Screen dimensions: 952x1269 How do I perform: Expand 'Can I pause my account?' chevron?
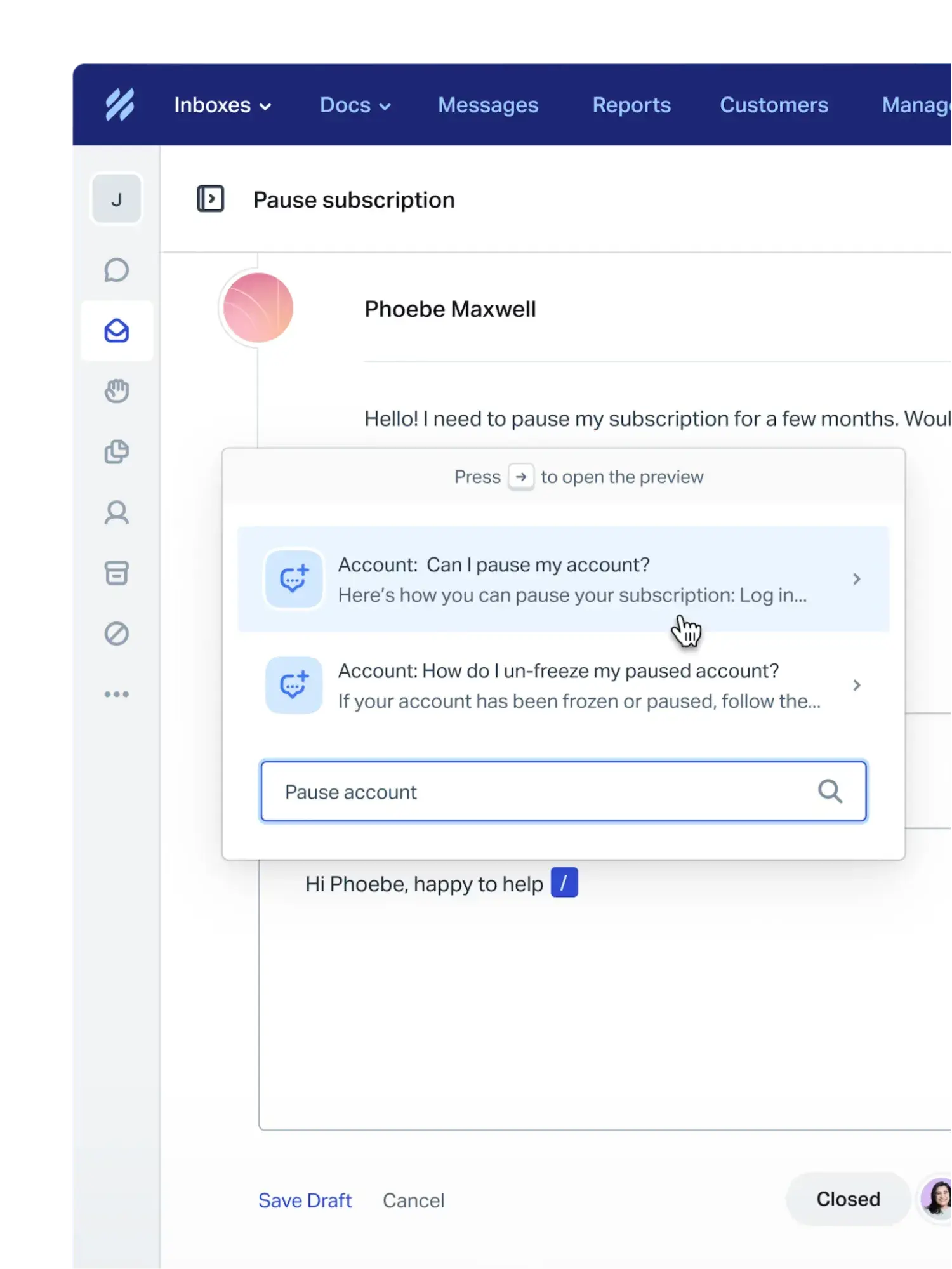pyautogui.click(x=856, y=579)
